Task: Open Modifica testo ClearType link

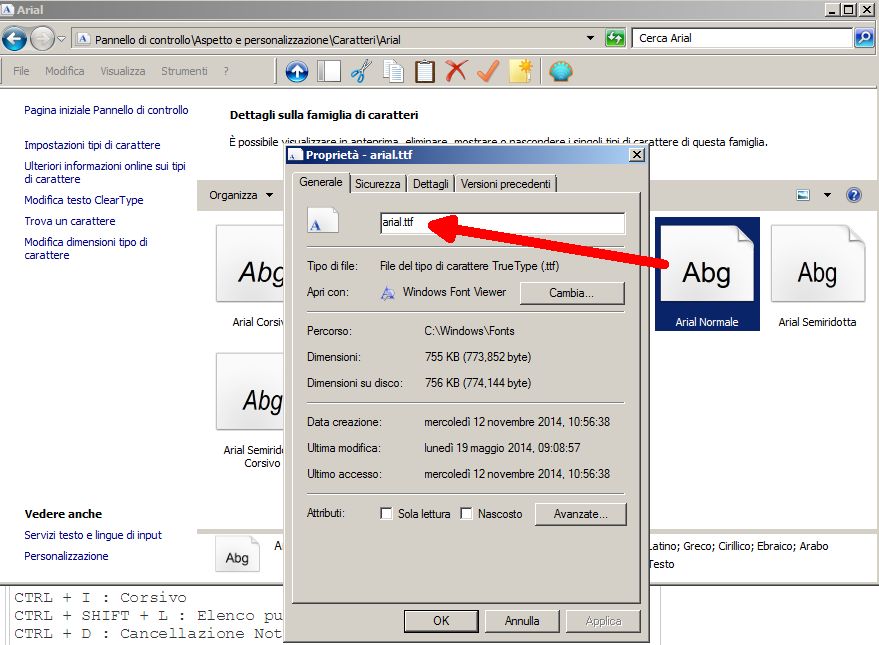Action: click(84, 200)
